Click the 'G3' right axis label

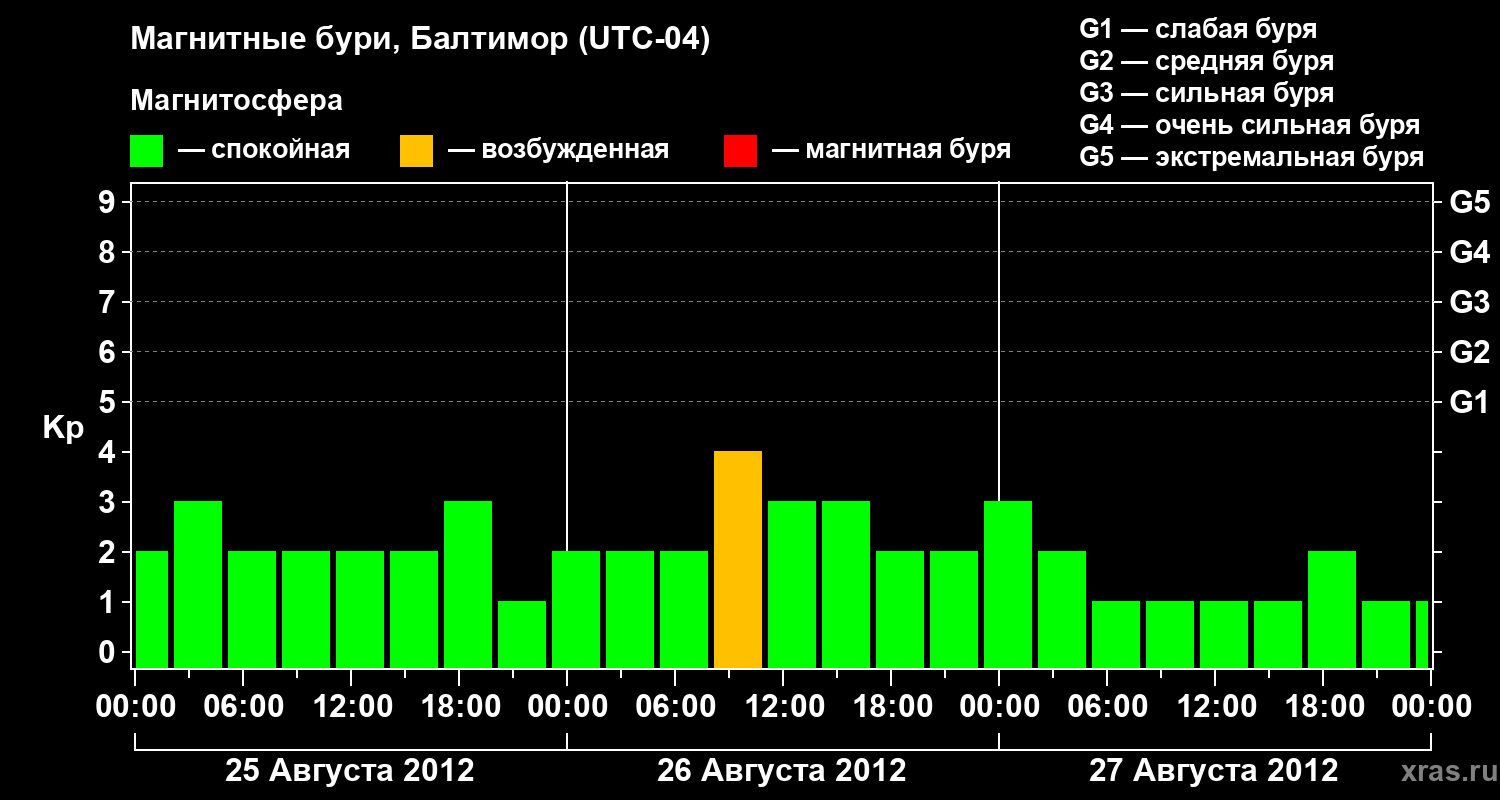pyautogui.click(x=1469, y=303)
